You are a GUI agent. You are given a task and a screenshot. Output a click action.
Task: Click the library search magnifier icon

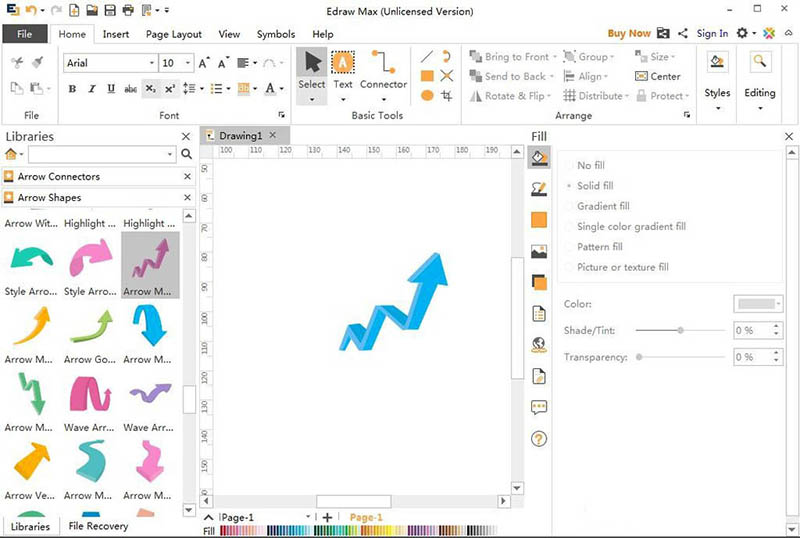(x=186, y=154)
